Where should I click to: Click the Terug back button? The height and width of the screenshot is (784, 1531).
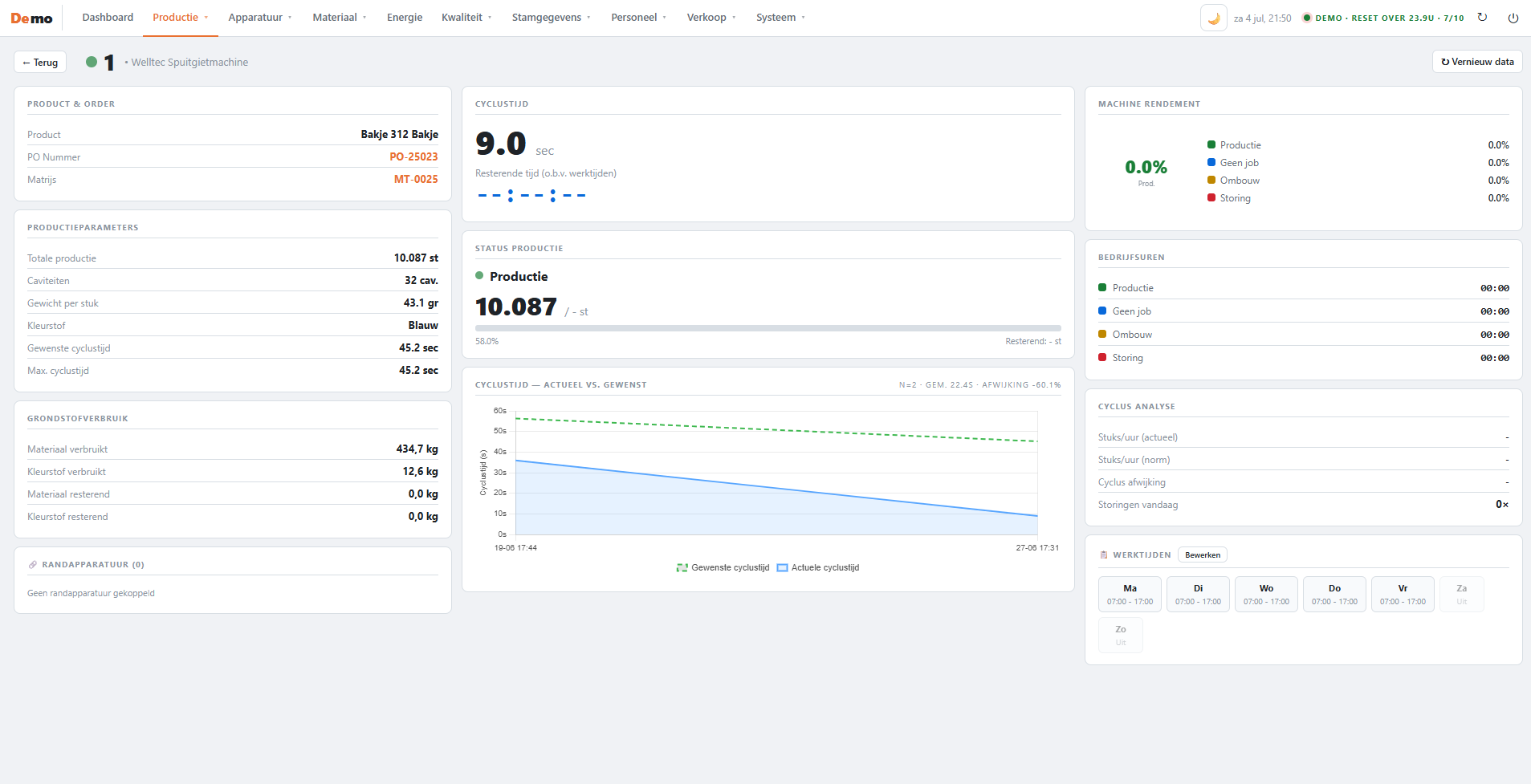[x=40, y=62]
